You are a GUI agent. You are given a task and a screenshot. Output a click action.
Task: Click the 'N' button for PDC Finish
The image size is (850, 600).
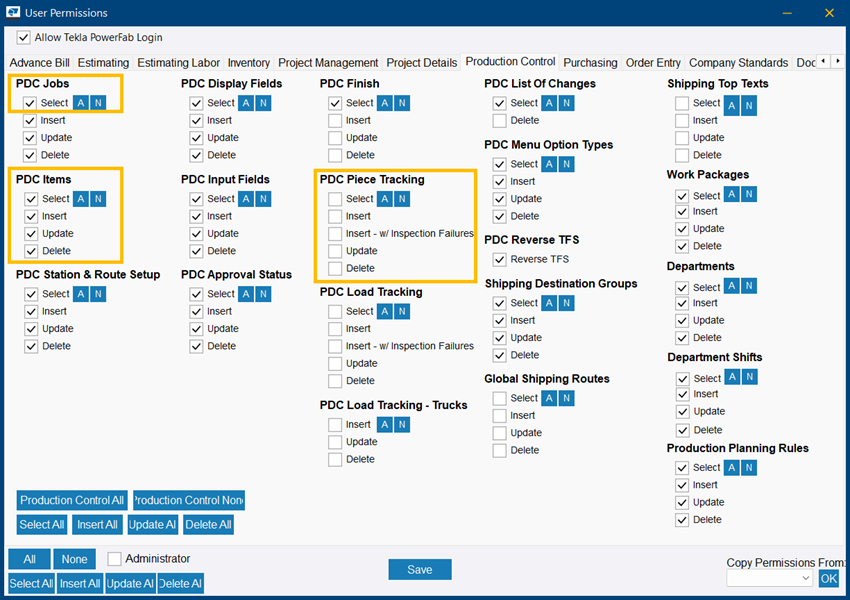click(x=402, y=103)
